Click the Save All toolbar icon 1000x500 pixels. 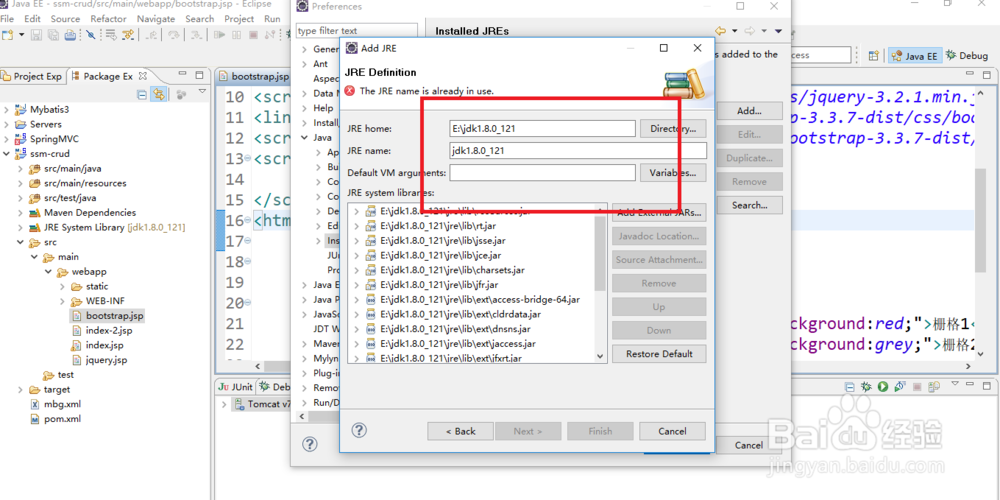point(54,34)
